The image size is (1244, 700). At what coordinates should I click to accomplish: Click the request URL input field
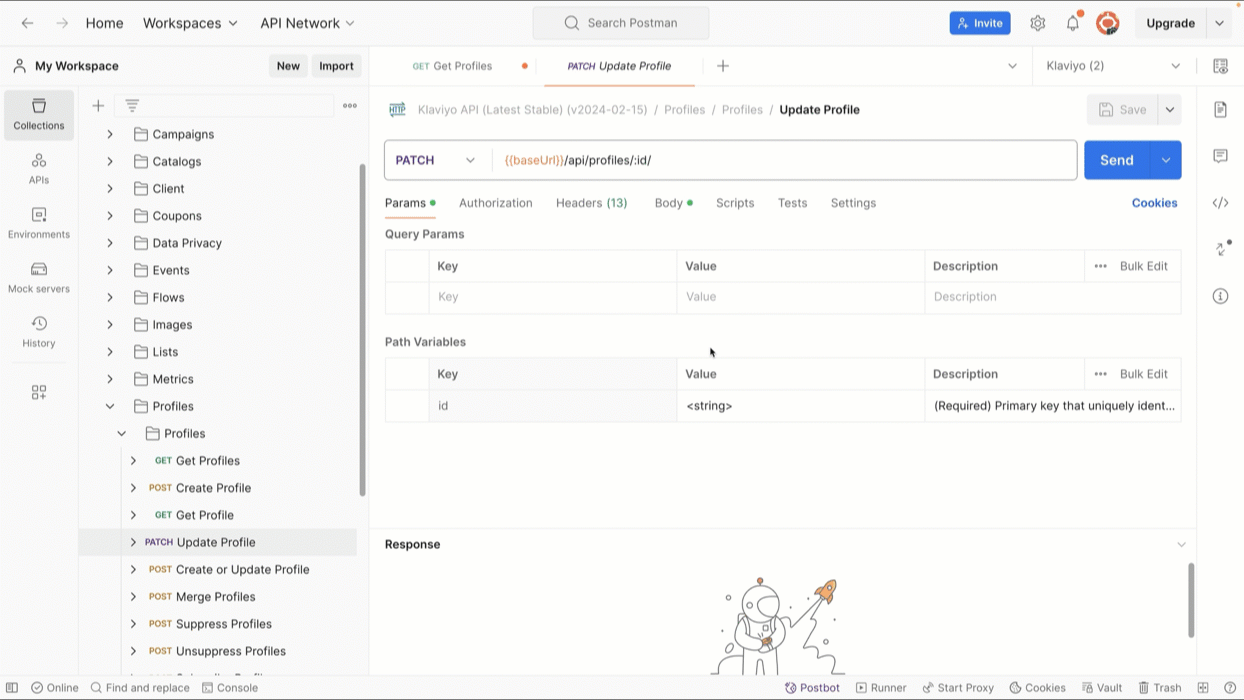tap(784, 160)
